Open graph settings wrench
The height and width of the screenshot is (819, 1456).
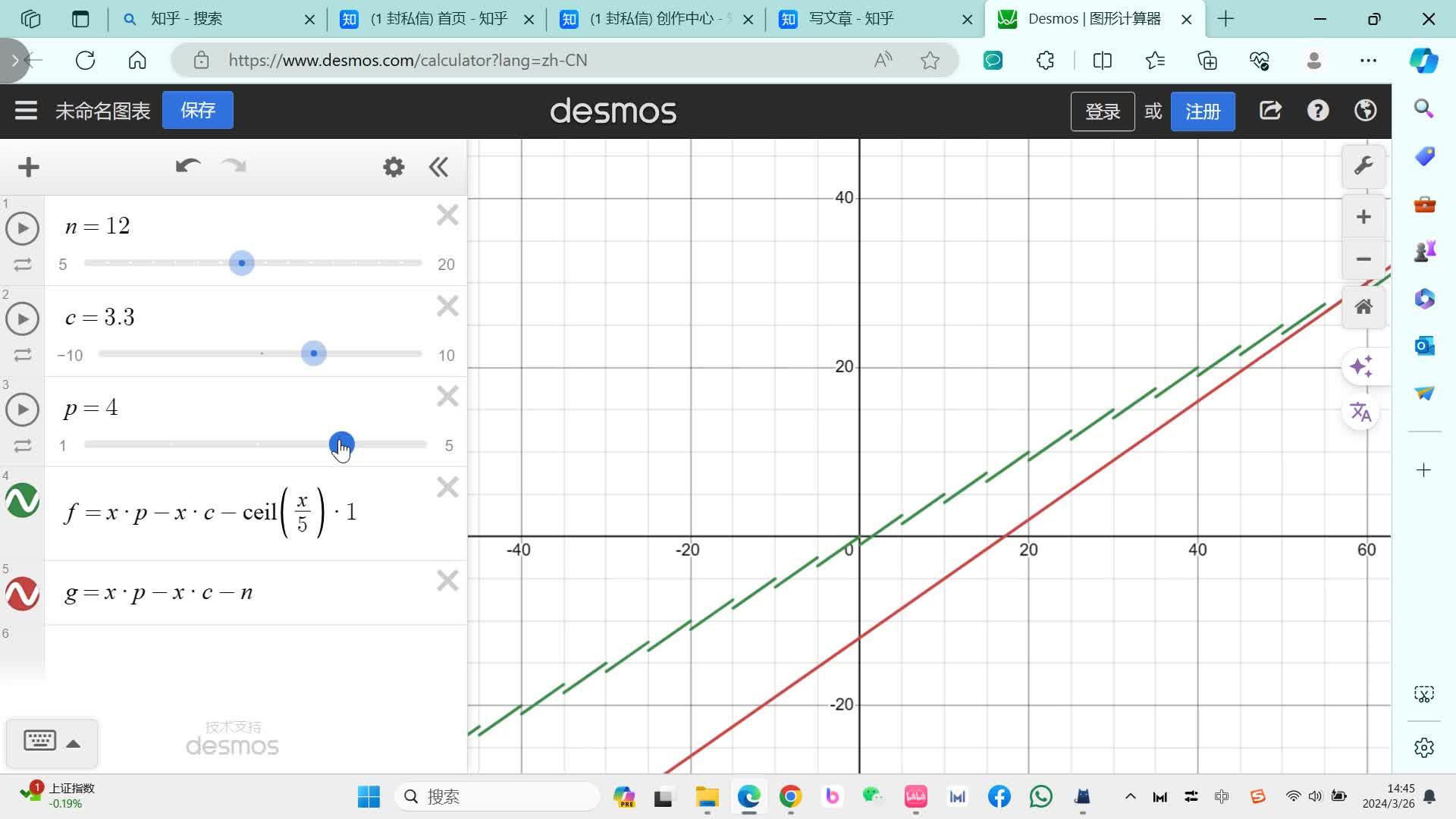1363,166
